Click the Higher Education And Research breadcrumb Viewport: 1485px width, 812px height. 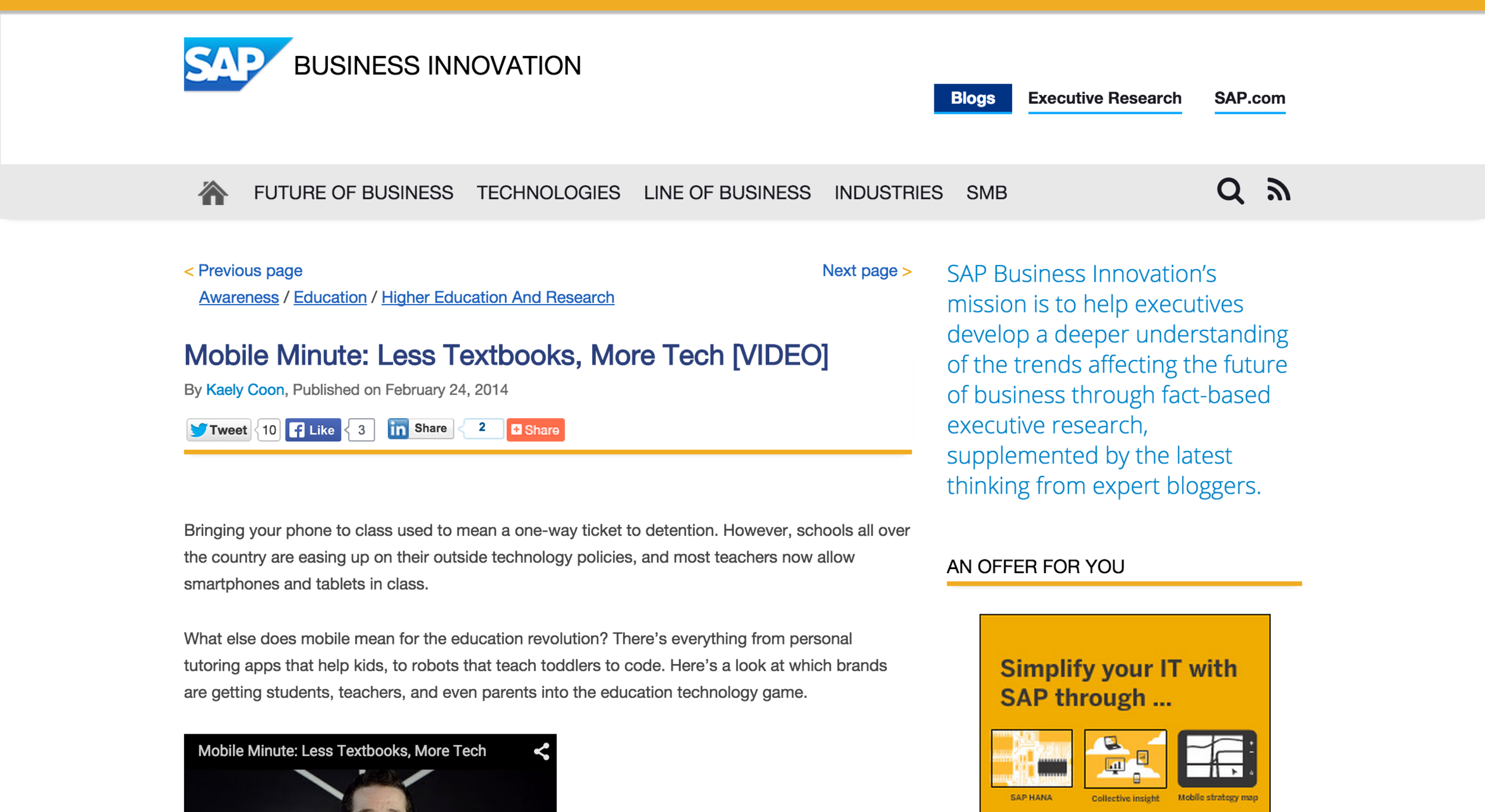tap(497, 297)
